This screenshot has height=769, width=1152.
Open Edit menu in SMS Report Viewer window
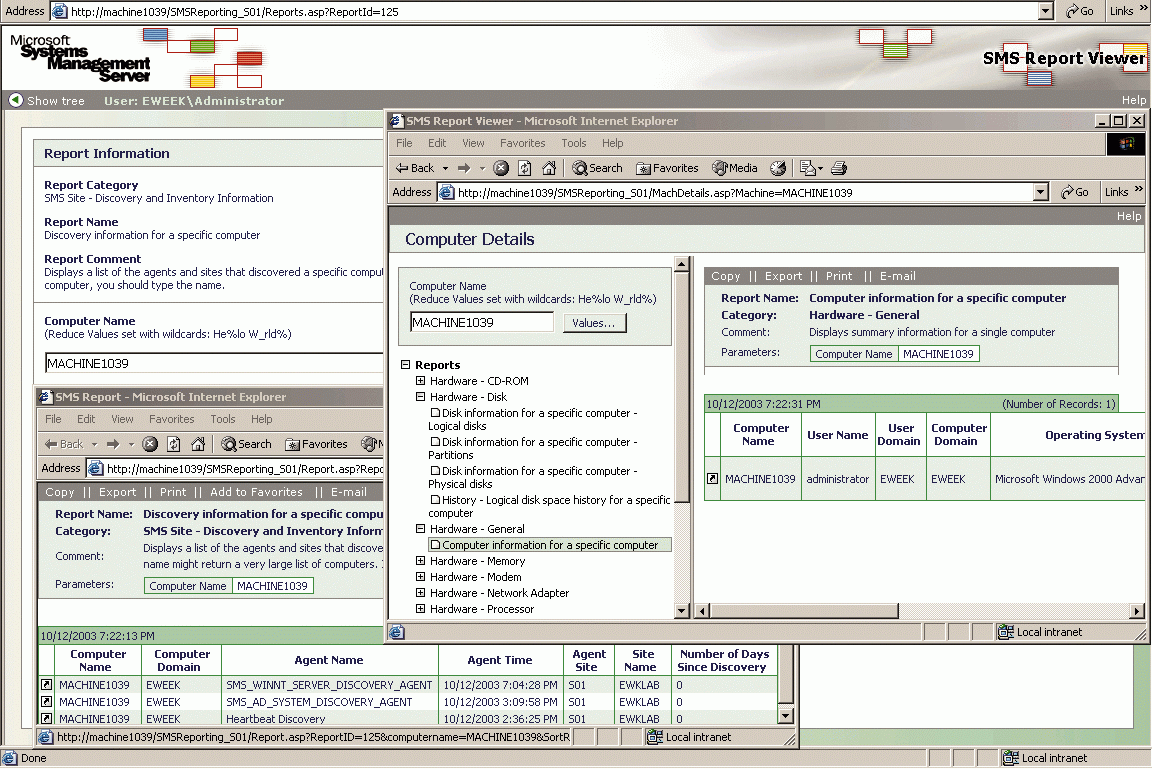(x=437, y=143)
